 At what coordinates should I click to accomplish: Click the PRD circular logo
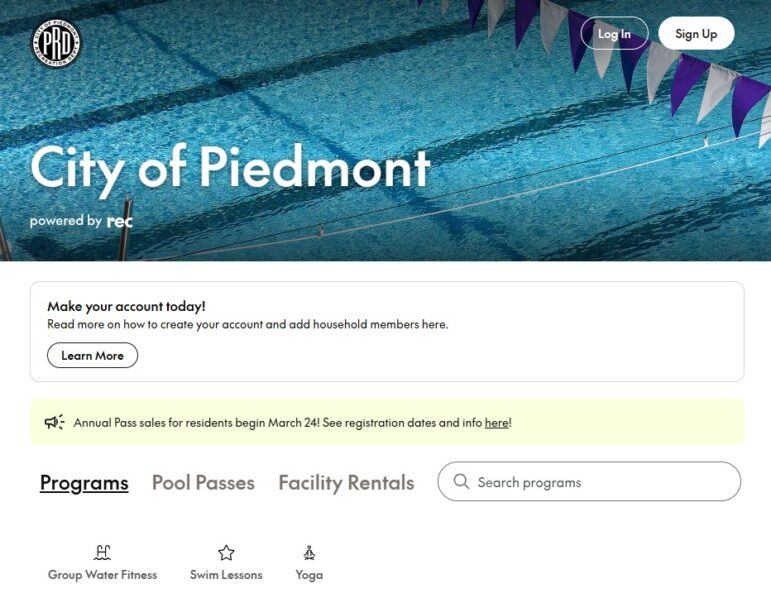(56, 43)
